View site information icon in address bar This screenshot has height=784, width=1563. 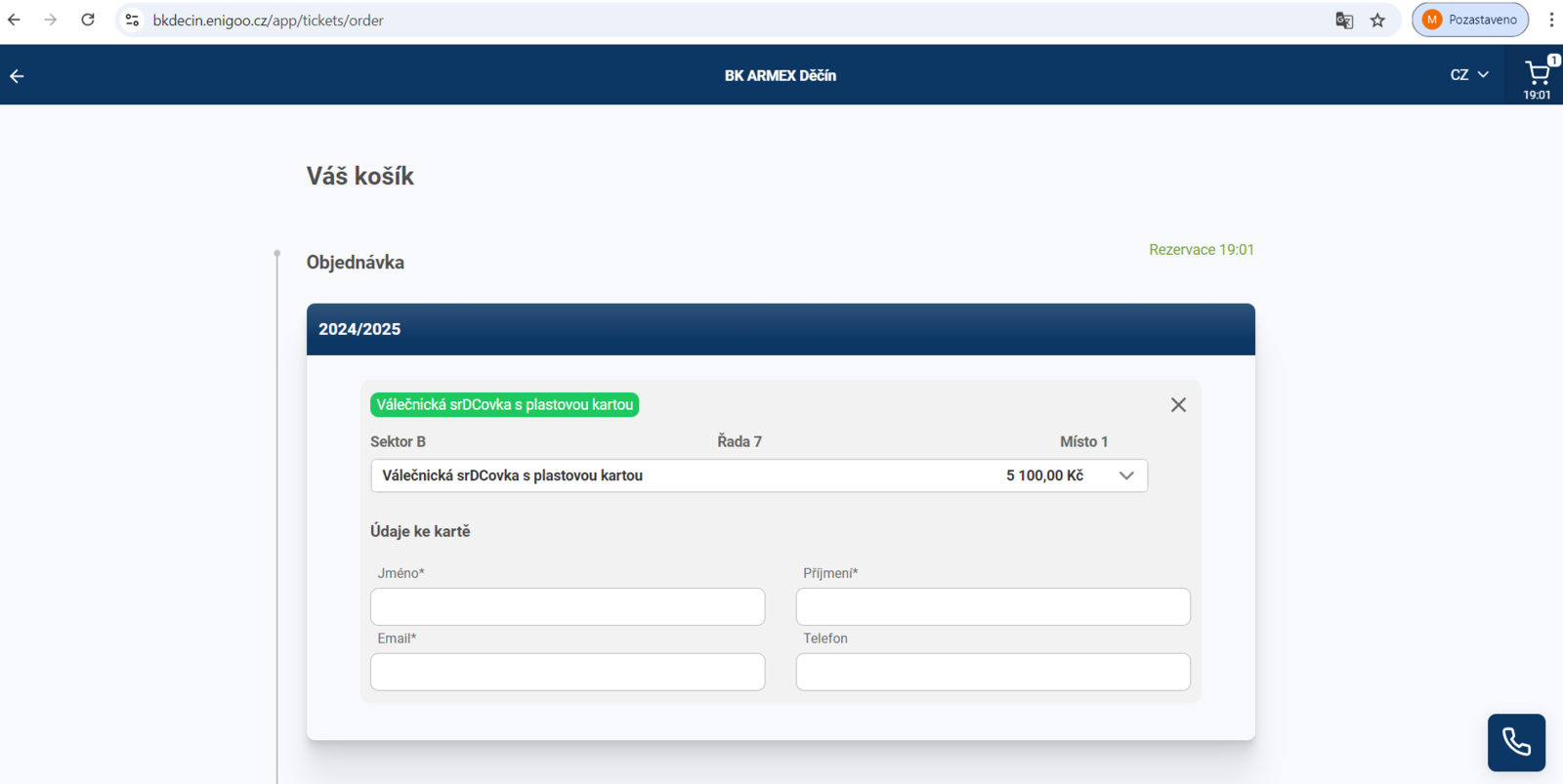click(133, 20)
